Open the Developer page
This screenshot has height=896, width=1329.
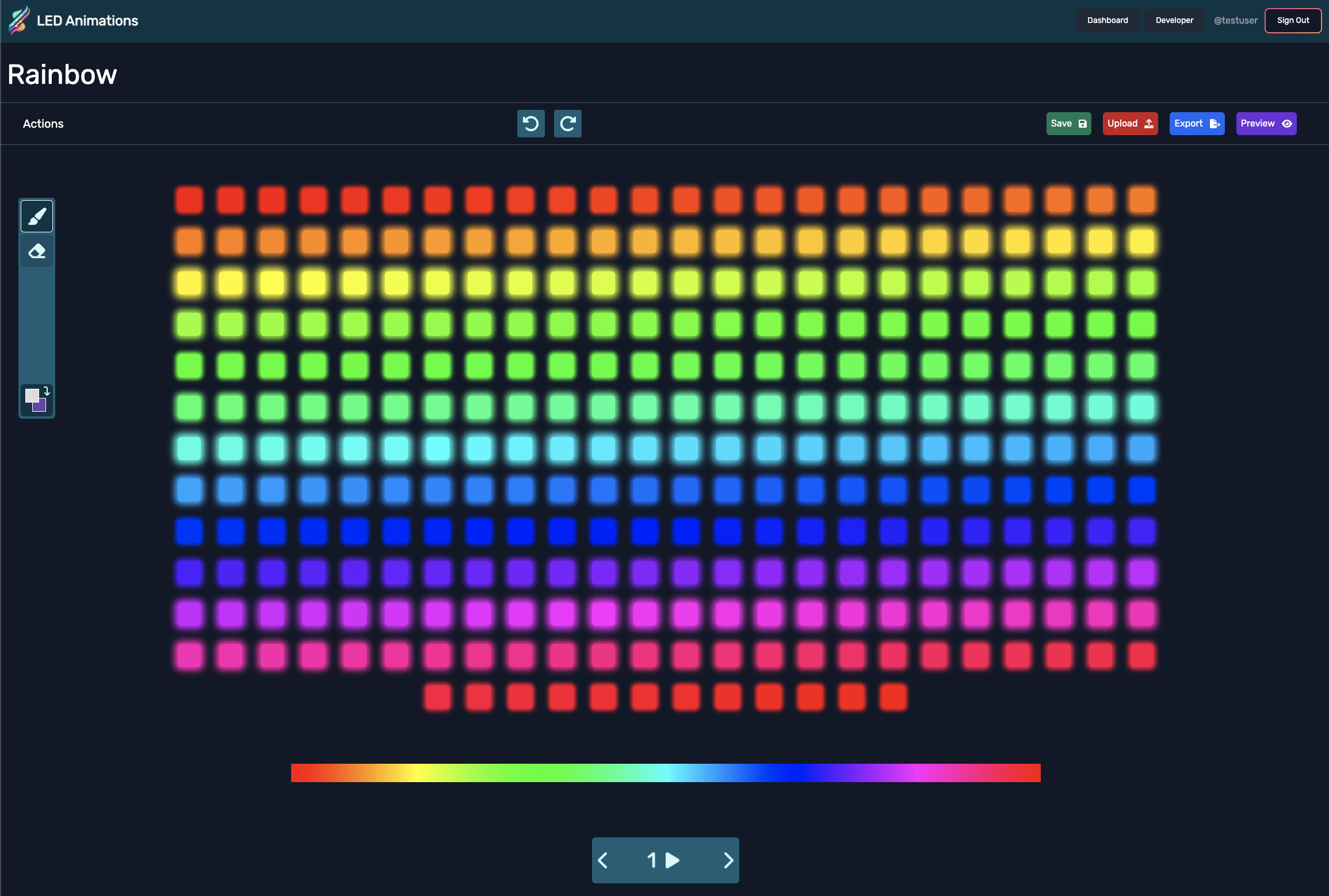click(1174, 21)
